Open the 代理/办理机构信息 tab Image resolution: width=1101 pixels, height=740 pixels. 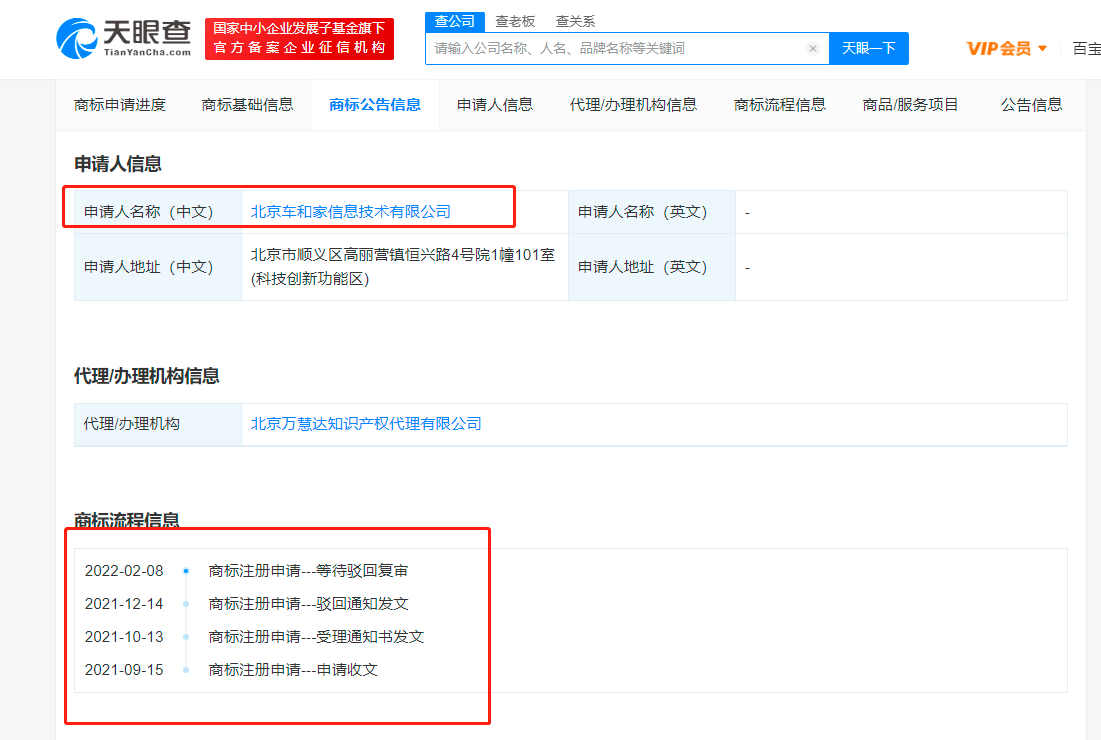(x=633, y=104)
